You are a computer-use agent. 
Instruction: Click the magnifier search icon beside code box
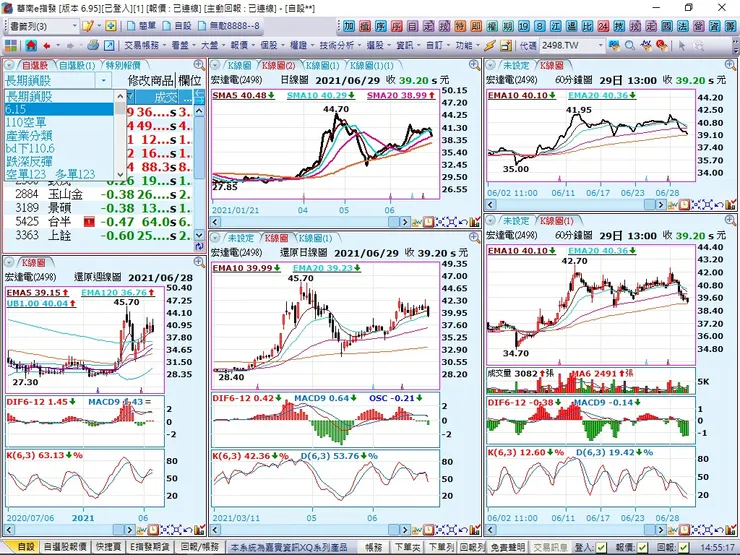click(630, 45)
